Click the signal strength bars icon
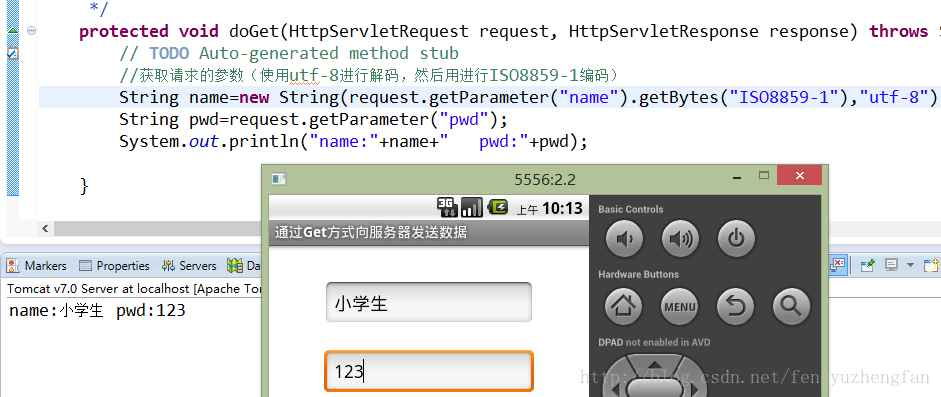The height and width of the screenshot is (397, 941). point(472,207)
